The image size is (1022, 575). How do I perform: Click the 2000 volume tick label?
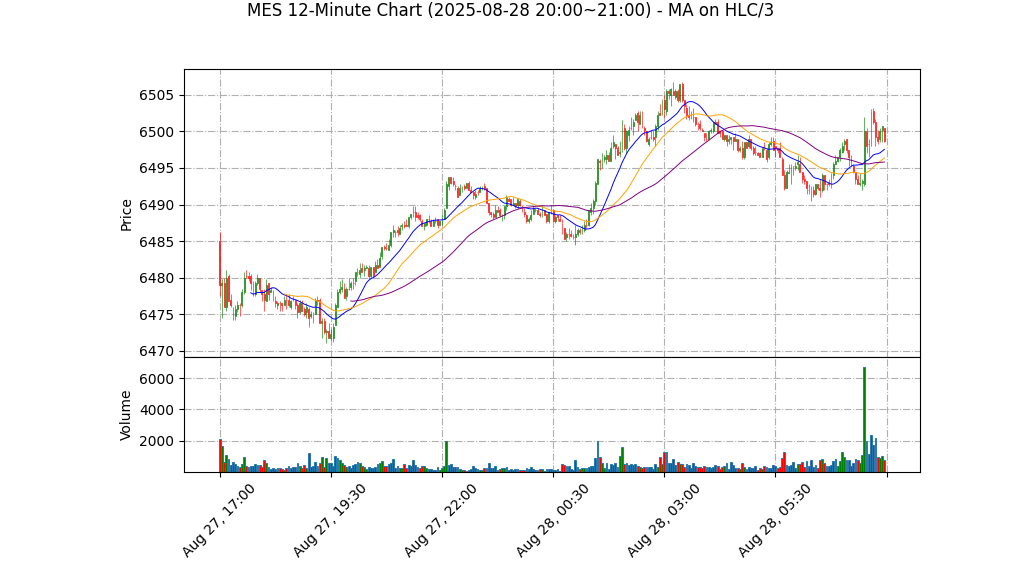click(x=156, y=441)
